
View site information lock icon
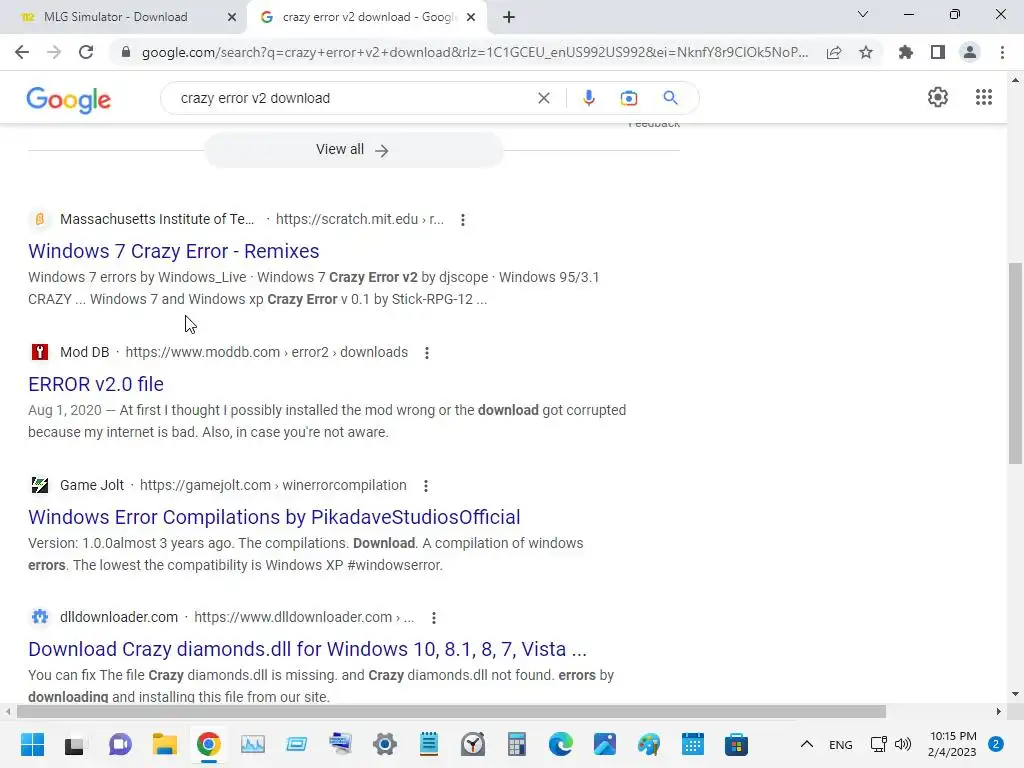point(126,52)
